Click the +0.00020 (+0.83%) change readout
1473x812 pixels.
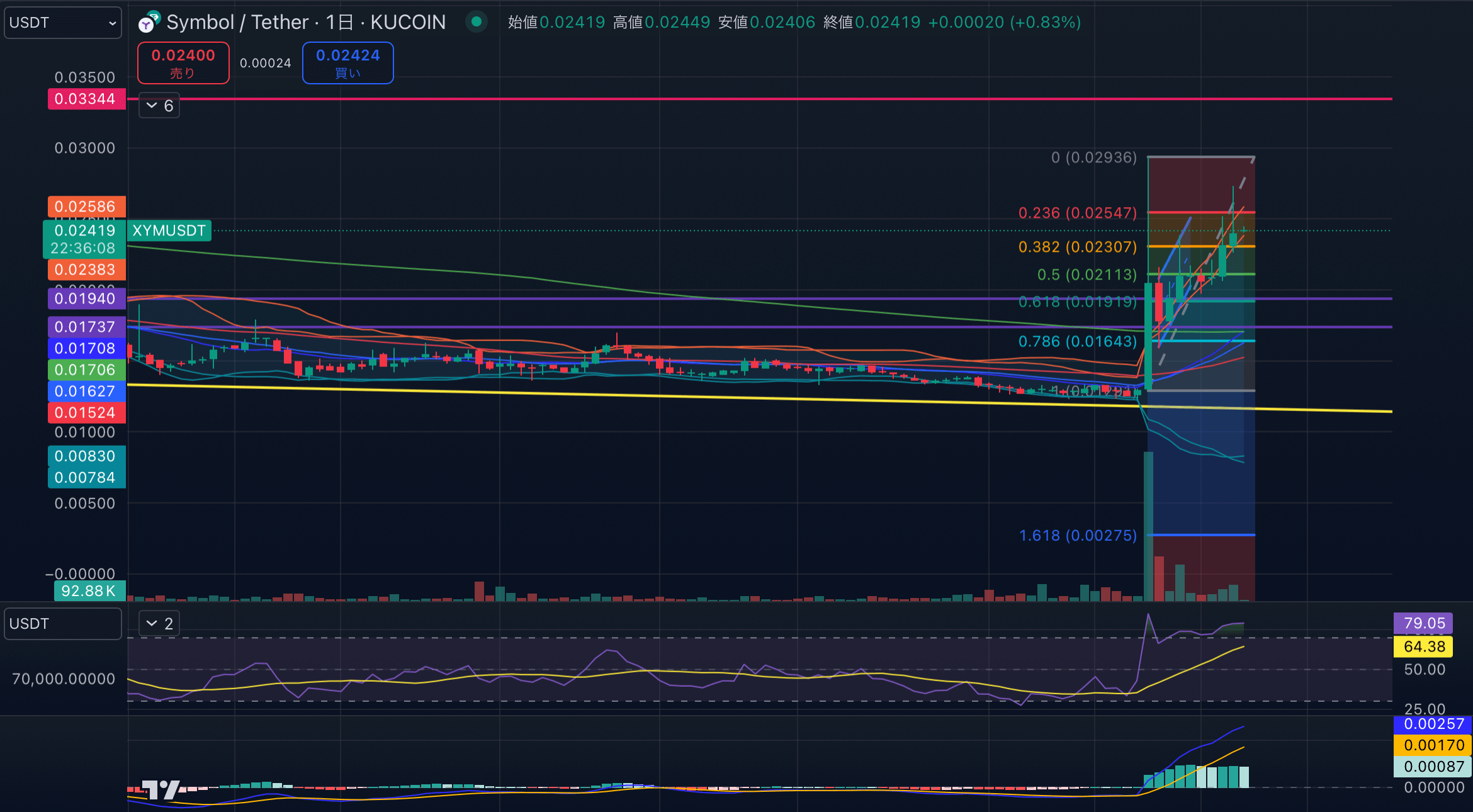1005,22
